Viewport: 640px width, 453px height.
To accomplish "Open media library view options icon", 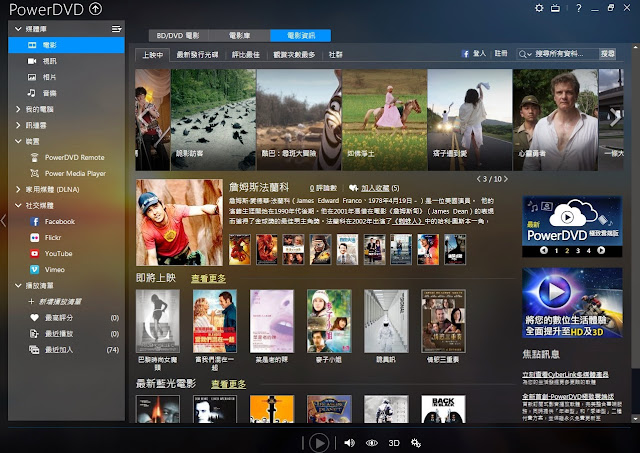I will (x=116, y=29).
